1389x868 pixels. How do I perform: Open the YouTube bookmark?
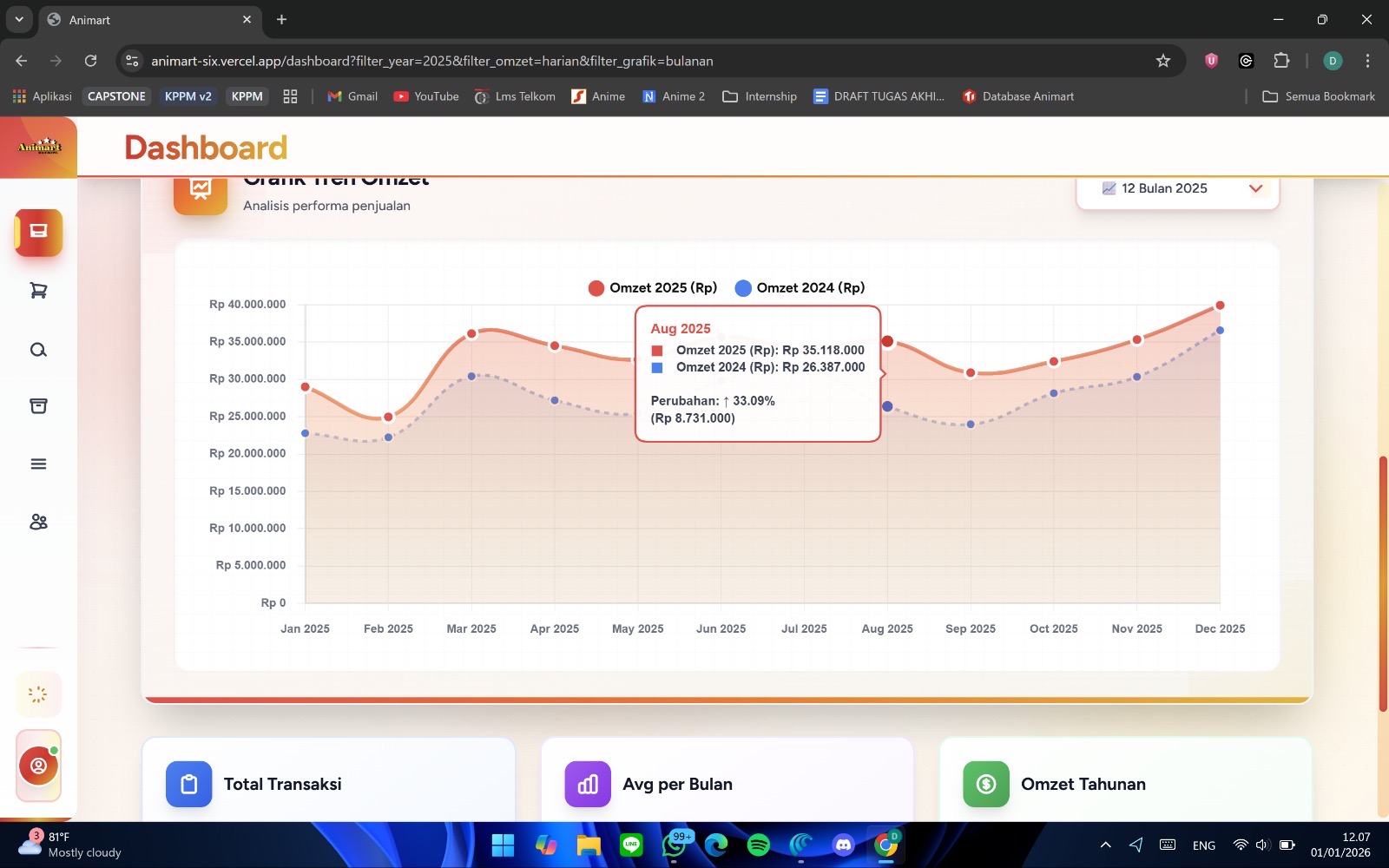pyautogui.click(x=426, y=96)
